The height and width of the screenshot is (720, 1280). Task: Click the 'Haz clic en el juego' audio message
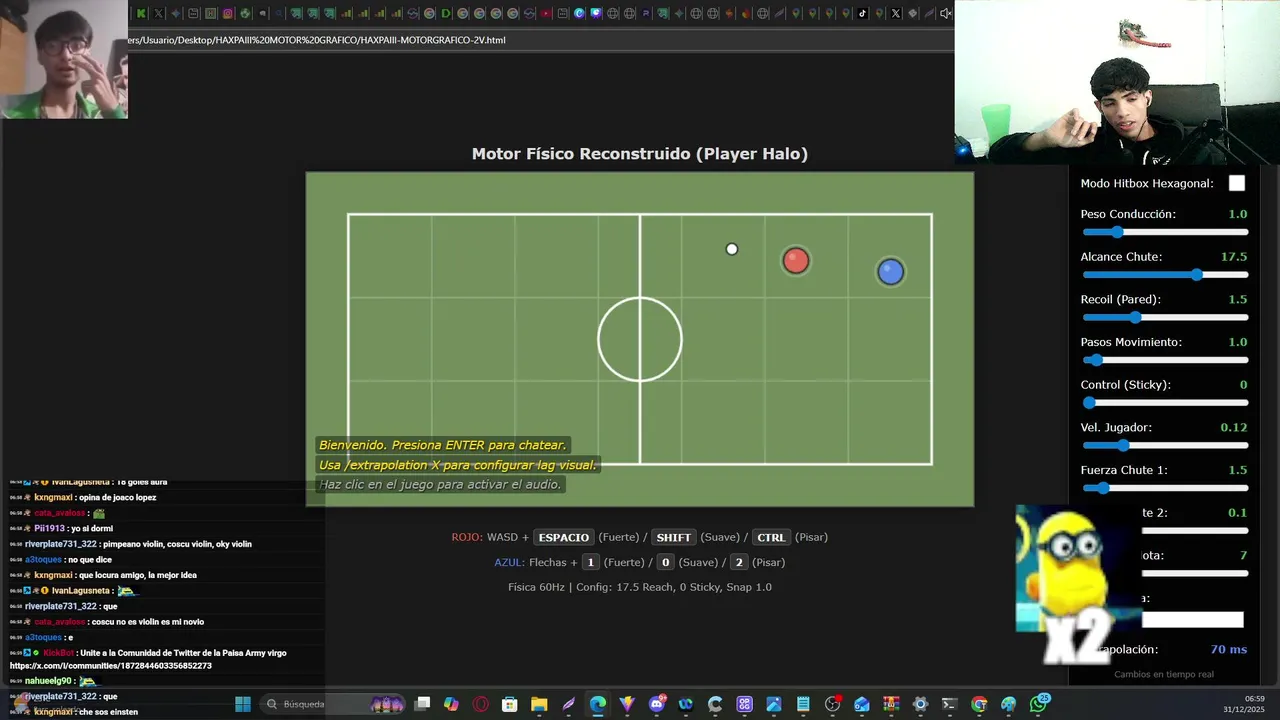coord(441,484)
